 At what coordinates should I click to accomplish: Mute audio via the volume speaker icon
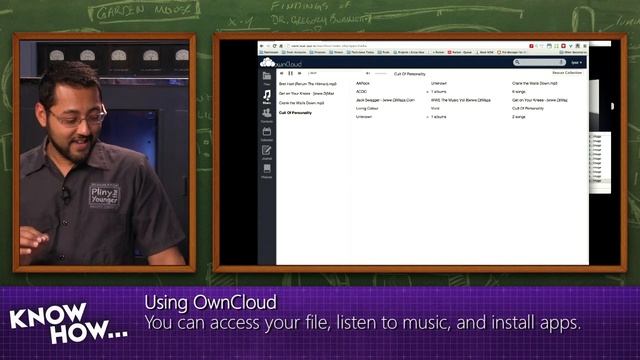click(x=368, y=73)
